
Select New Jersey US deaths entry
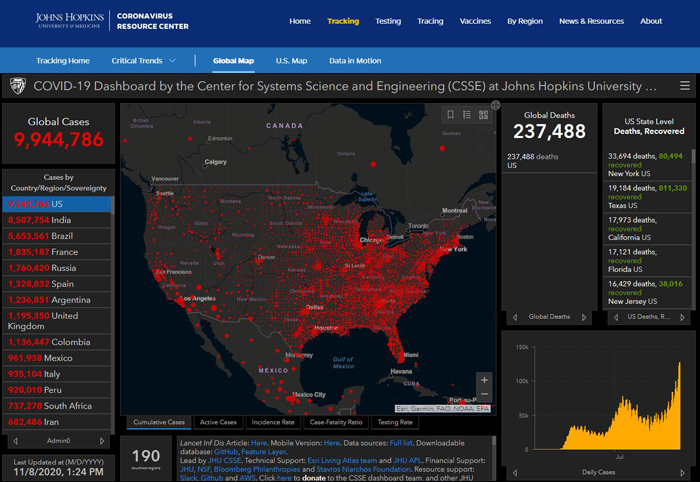(x=647, y=293)
